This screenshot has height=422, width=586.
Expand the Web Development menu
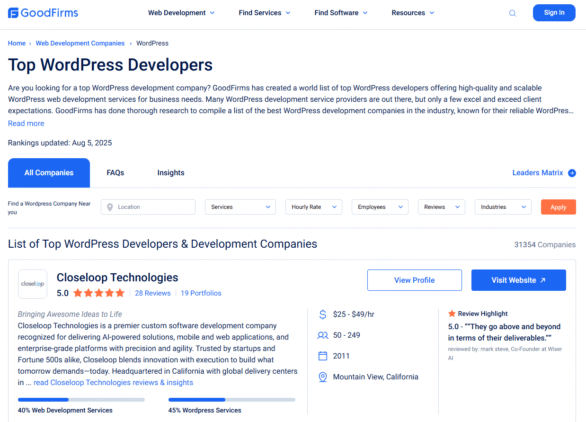pyautogui.click(x=181, y=13)
